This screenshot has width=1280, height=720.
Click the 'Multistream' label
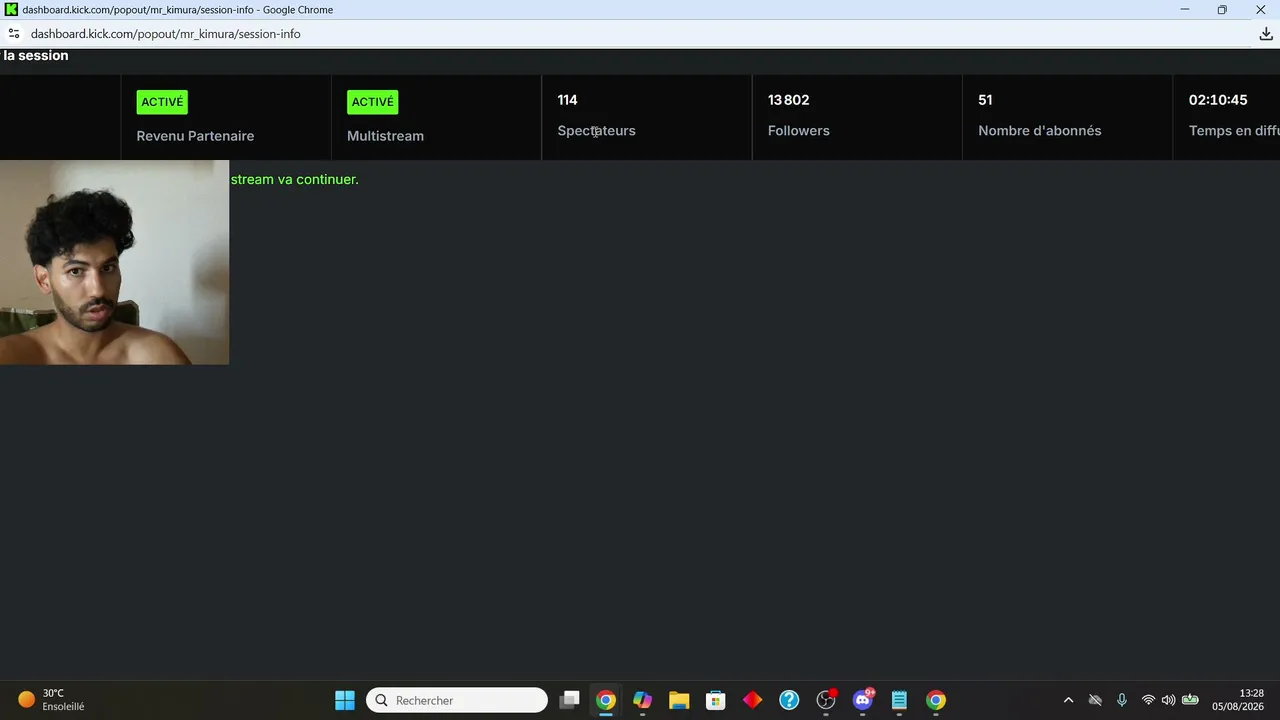tap(385, 136)
